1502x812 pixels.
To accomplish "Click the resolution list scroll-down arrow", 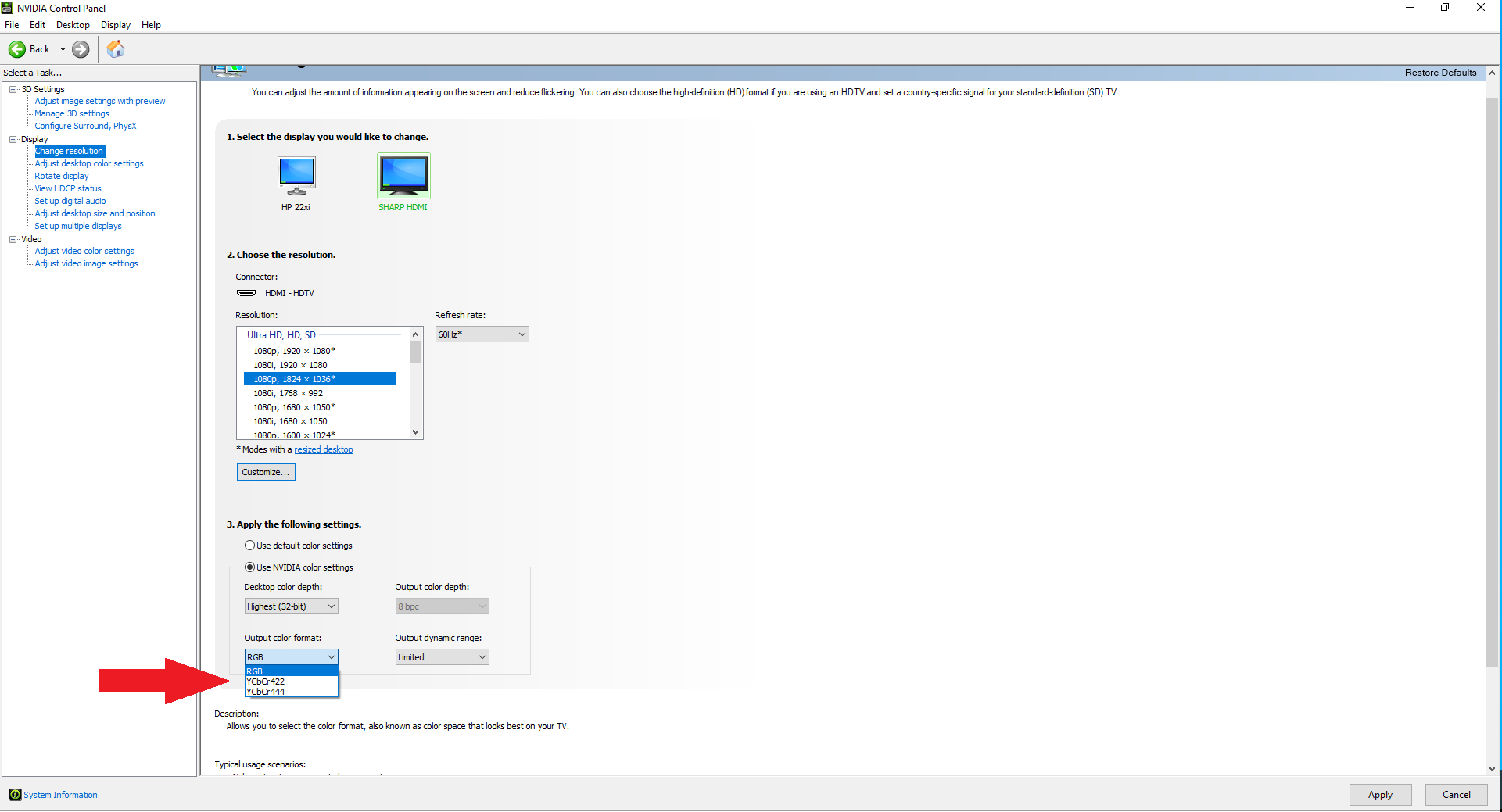I will click(x=416, y=431).
